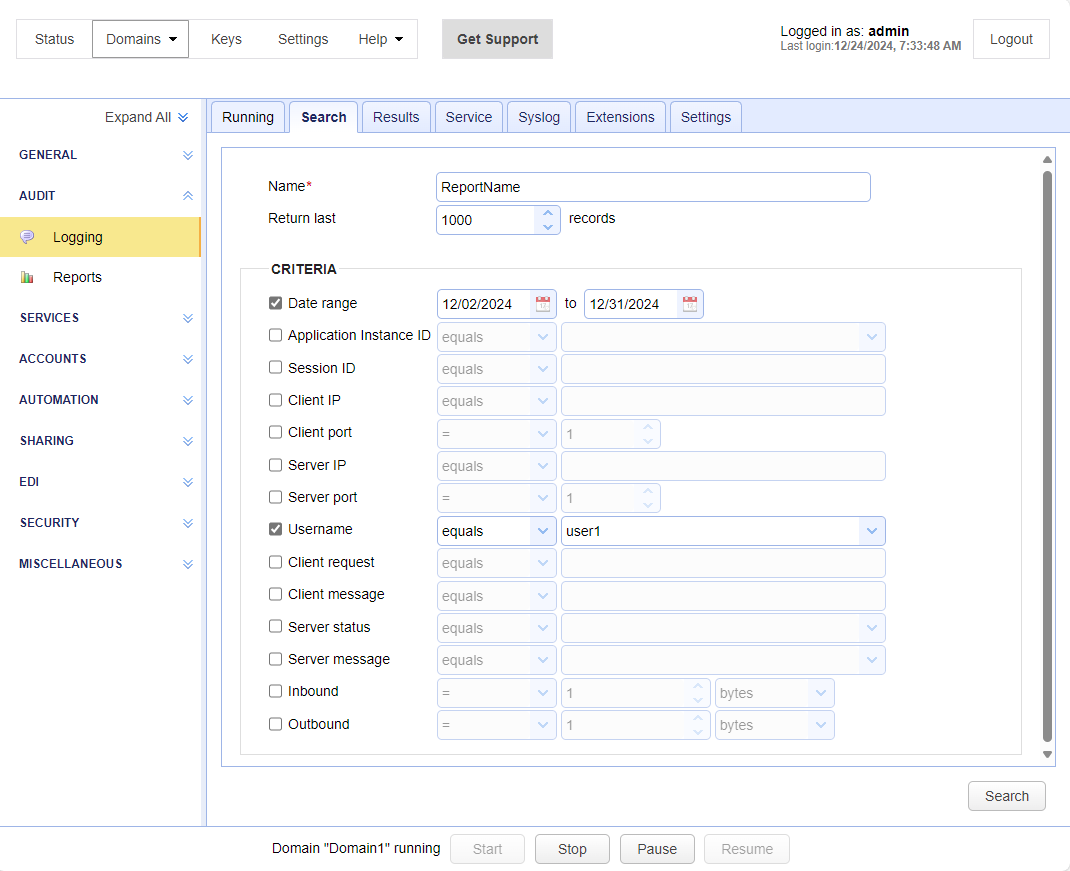This screenshot has width=1070, height=871.
Task: Expand the SECURITY section chevron
Action: tap(188, 523)
